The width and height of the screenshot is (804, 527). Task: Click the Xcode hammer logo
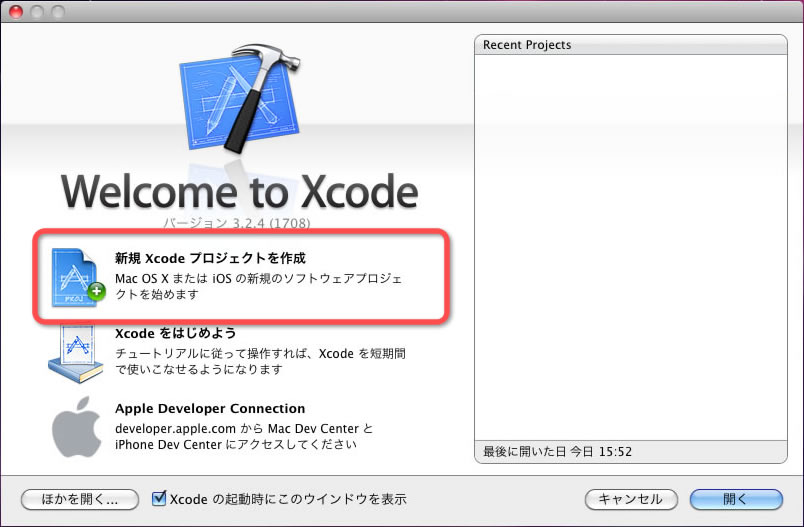click(x=239, y=98)
